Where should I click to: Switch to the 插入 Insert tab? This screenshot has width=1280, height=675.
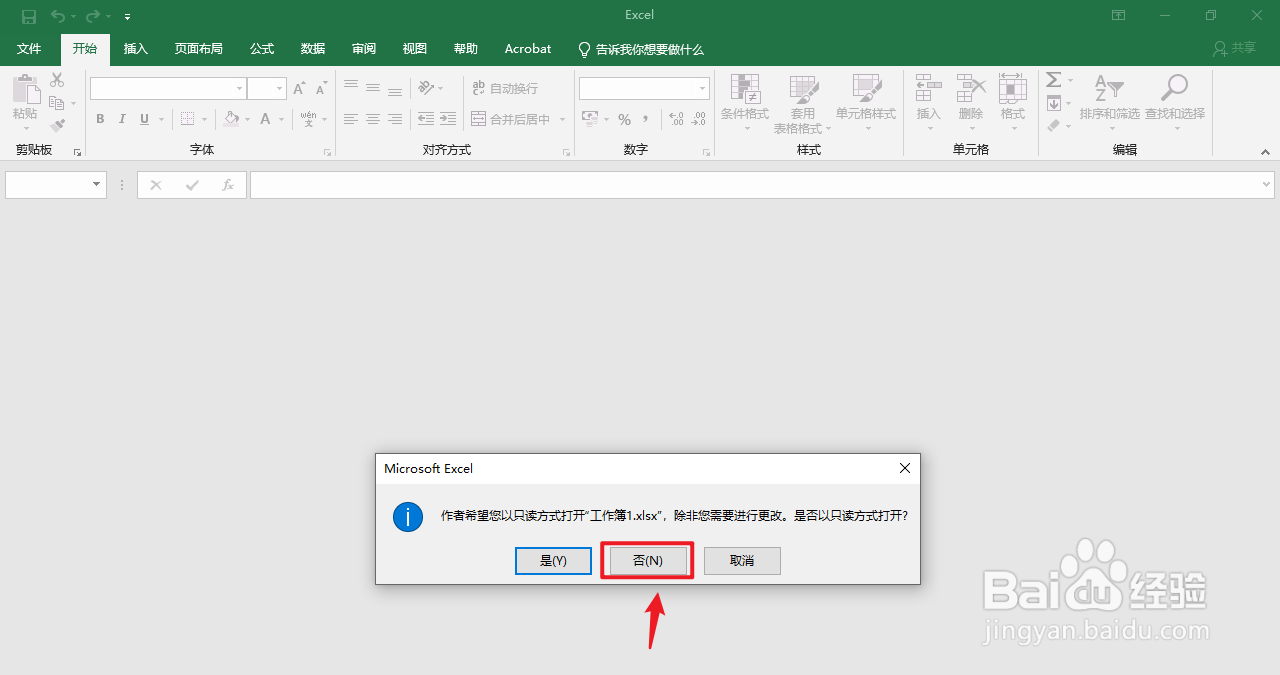(x=136, y=49)
